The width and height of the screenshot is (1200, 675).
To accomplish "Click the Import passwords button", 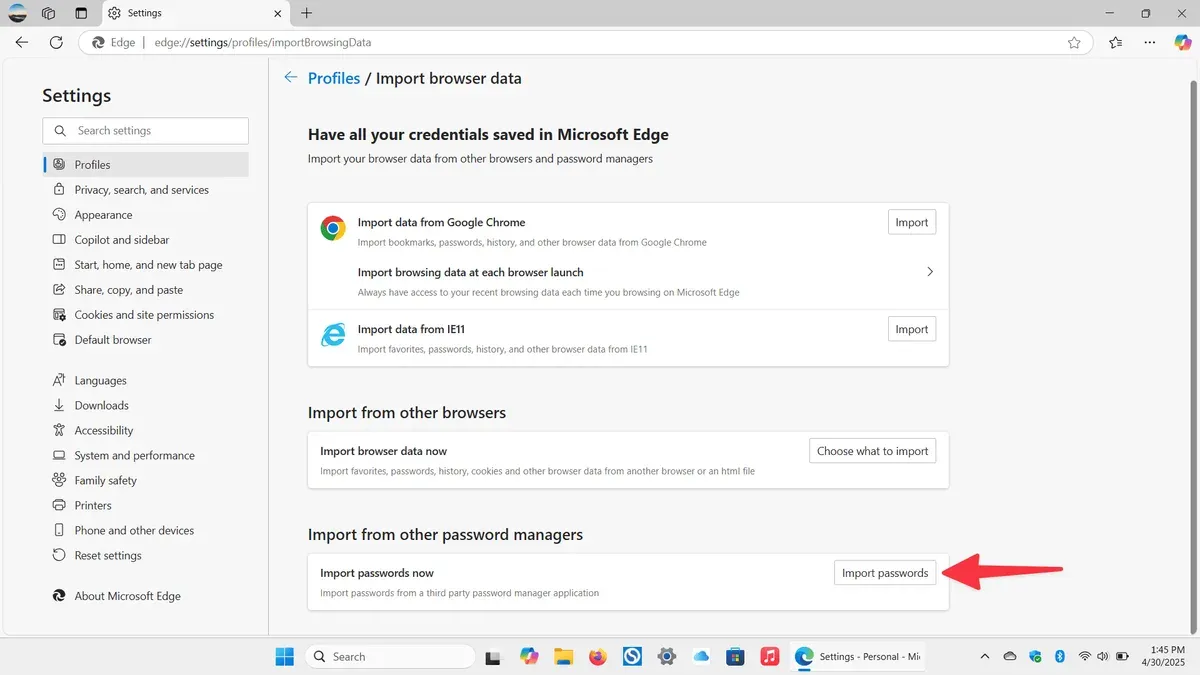I will (x=885, y=573).
